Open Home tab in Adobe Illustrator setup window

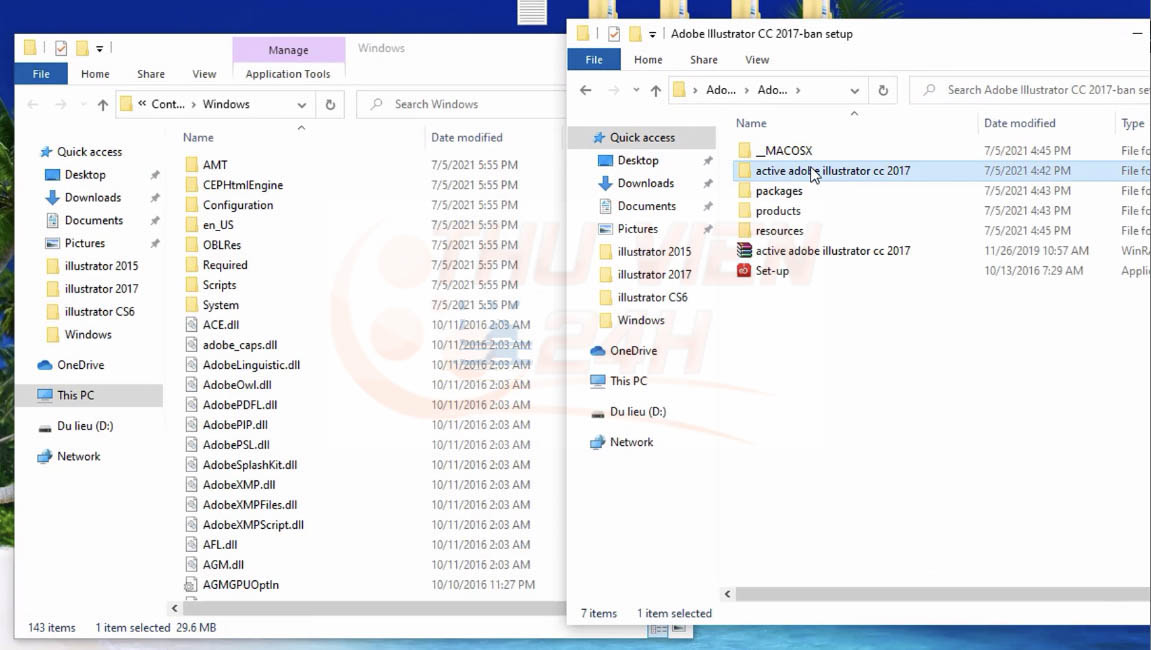[x=648, y=59]
